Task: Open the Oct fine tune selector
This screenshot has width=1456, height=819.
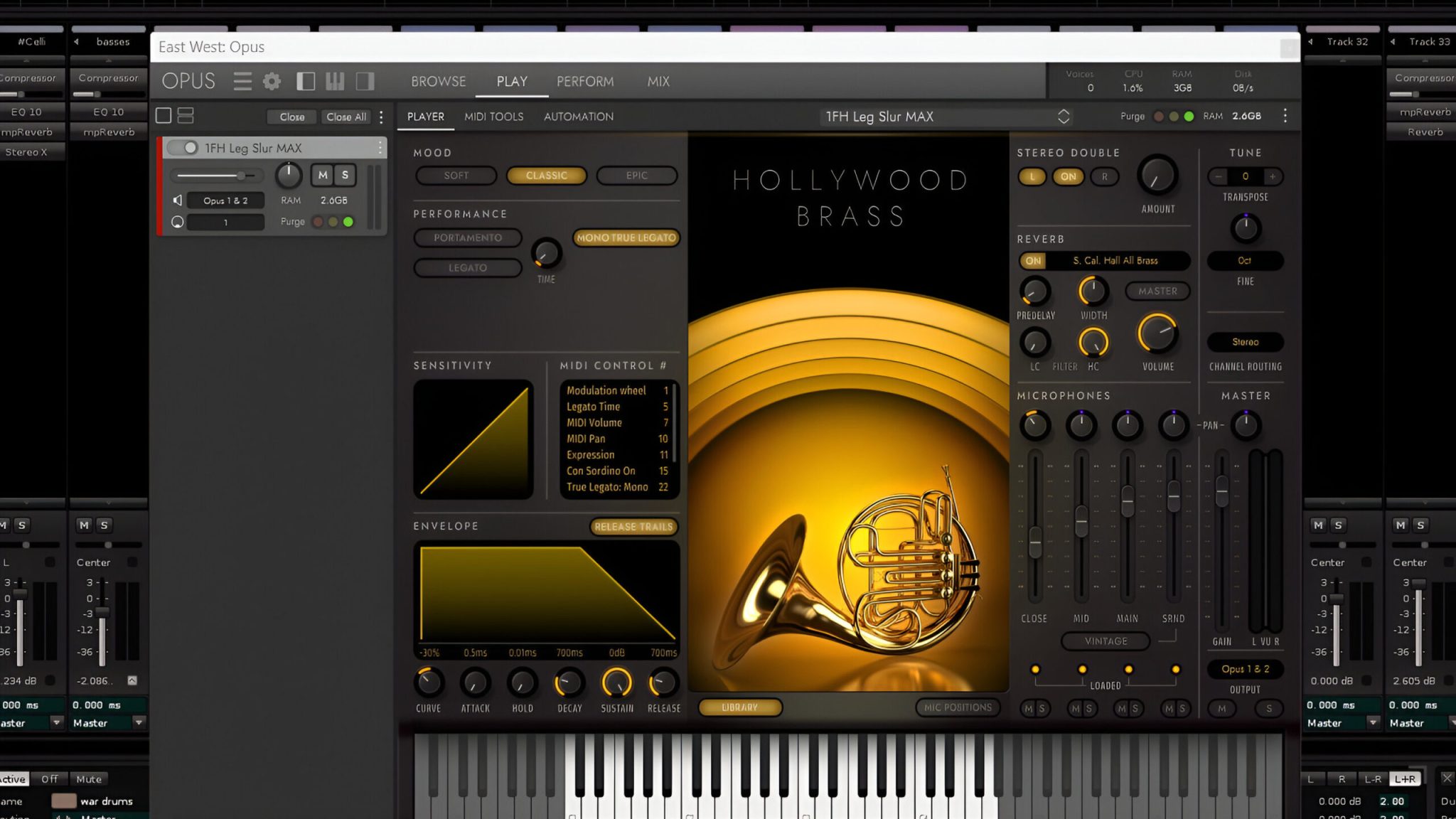Action: (x=1245, y=261)
